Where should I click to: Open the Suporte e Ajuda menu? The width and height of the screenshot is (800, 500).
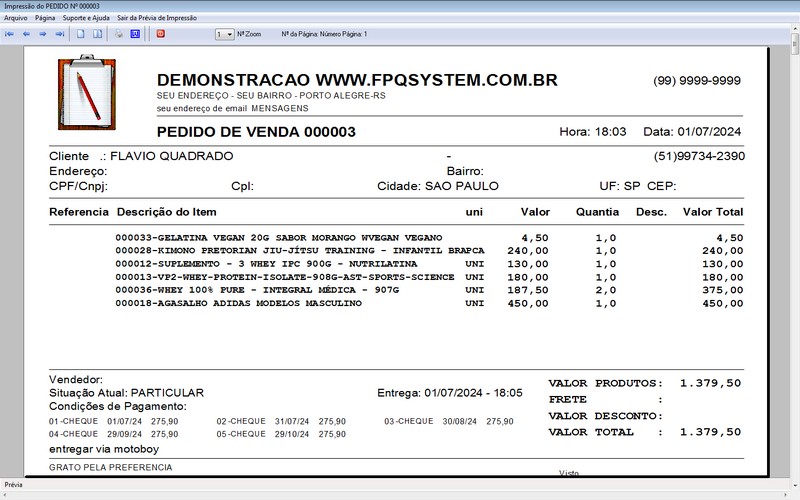86,18
